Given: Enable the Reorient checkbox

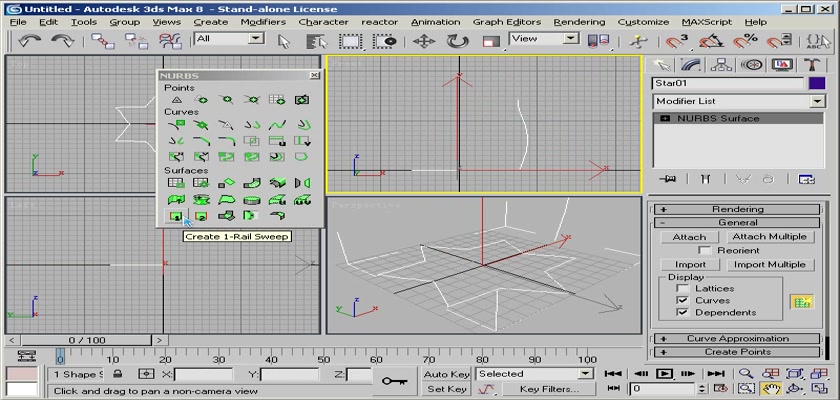Looking at the screenshot, I should click(705, 251).
